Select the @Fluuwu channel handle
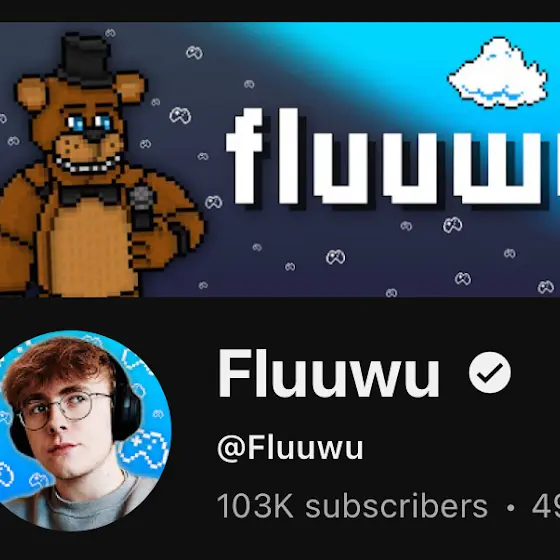The width and height of the screenshot is (560, 560). pos(290,448)
